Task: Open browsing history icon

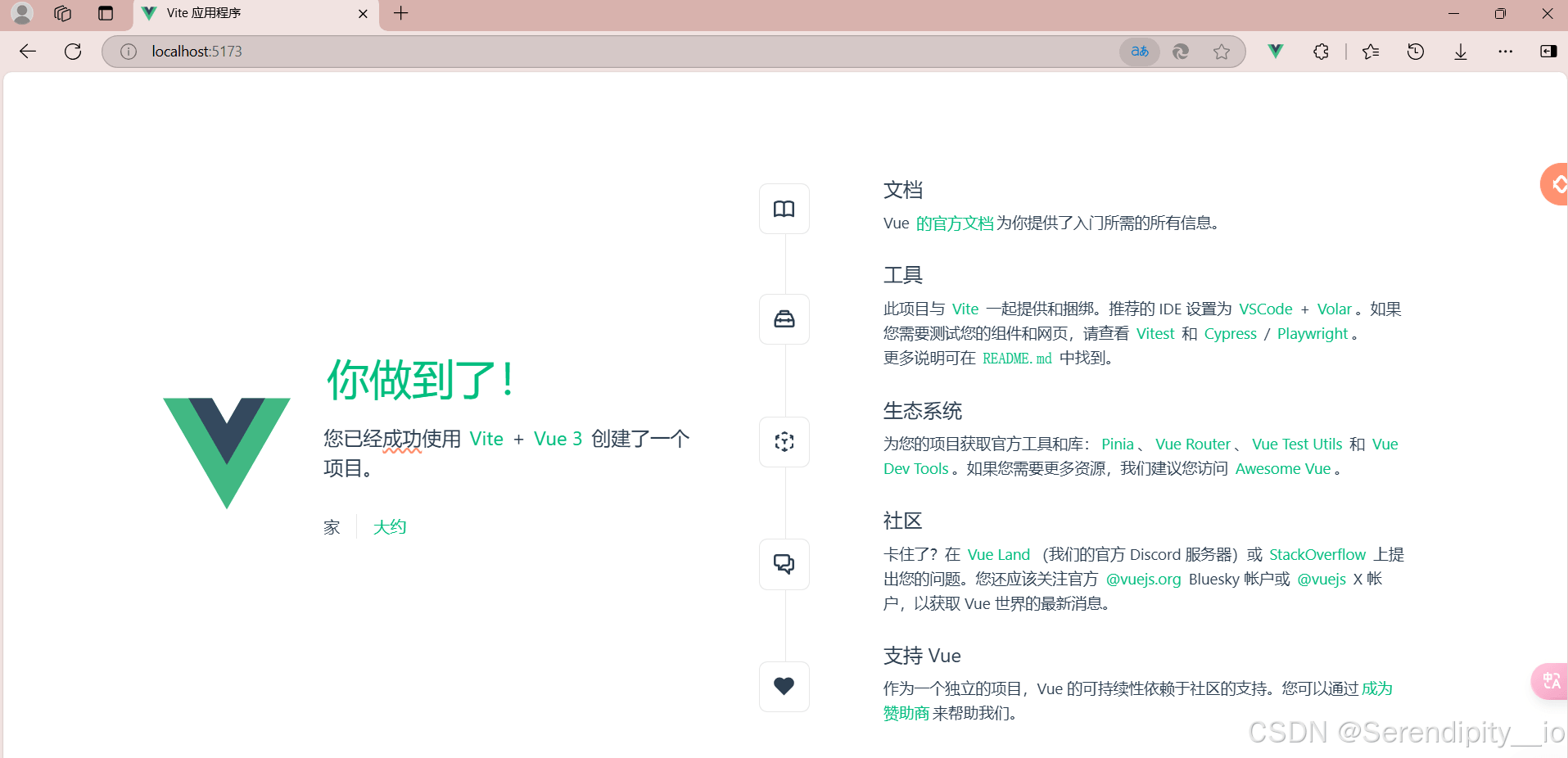Action: click(1416, 52)
